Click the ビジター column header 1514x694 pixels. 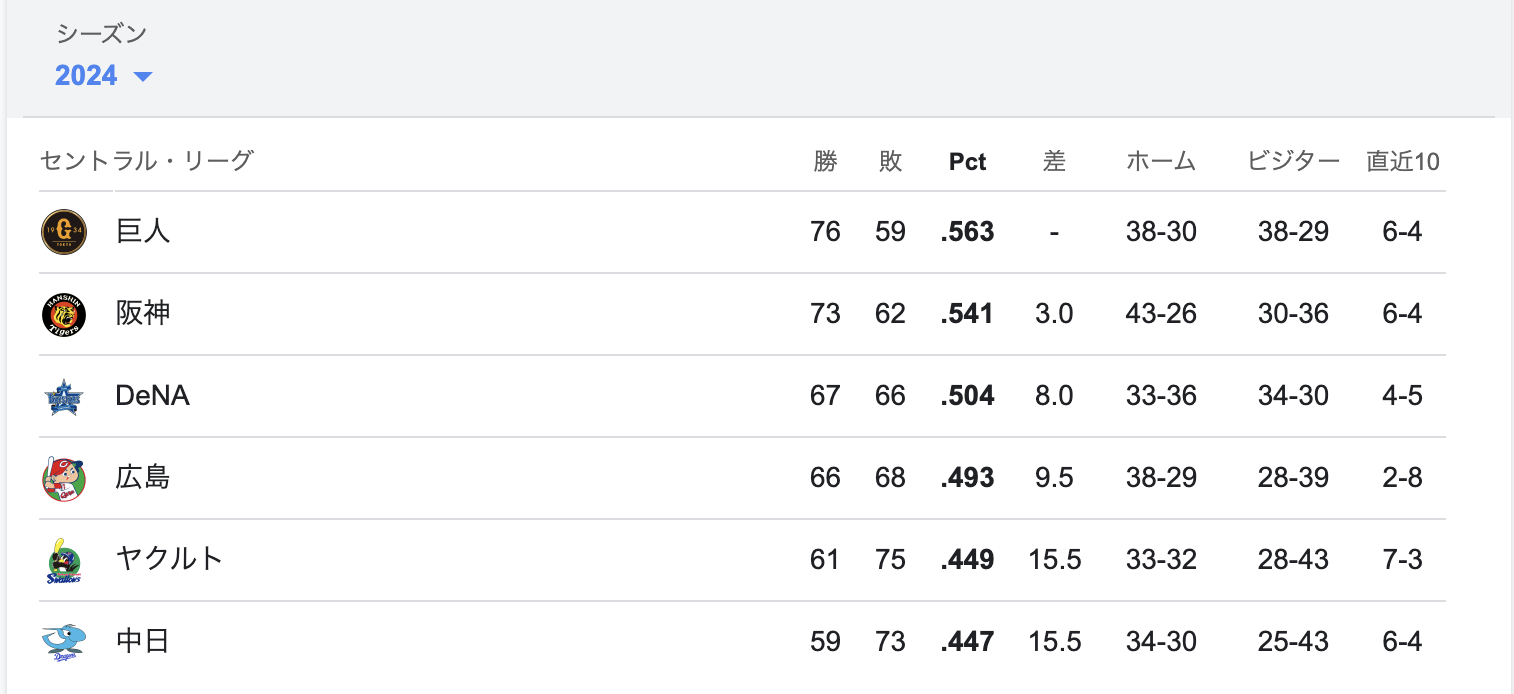1293,161
